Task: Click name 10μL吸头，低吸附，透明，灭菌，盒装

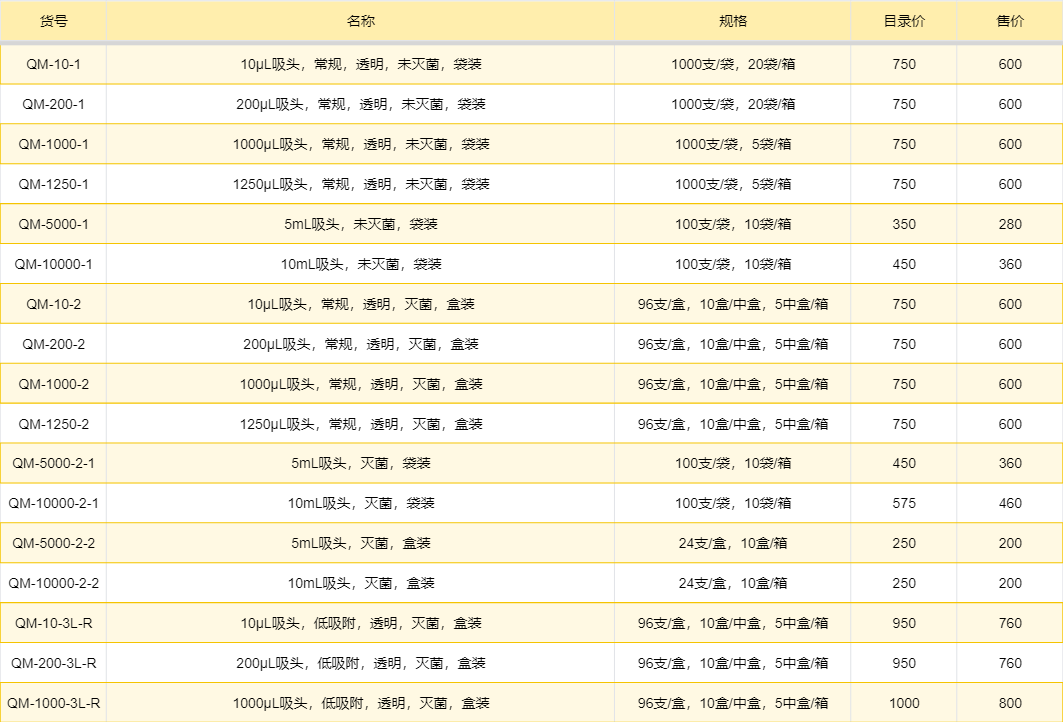Action: tap(361, 624)
